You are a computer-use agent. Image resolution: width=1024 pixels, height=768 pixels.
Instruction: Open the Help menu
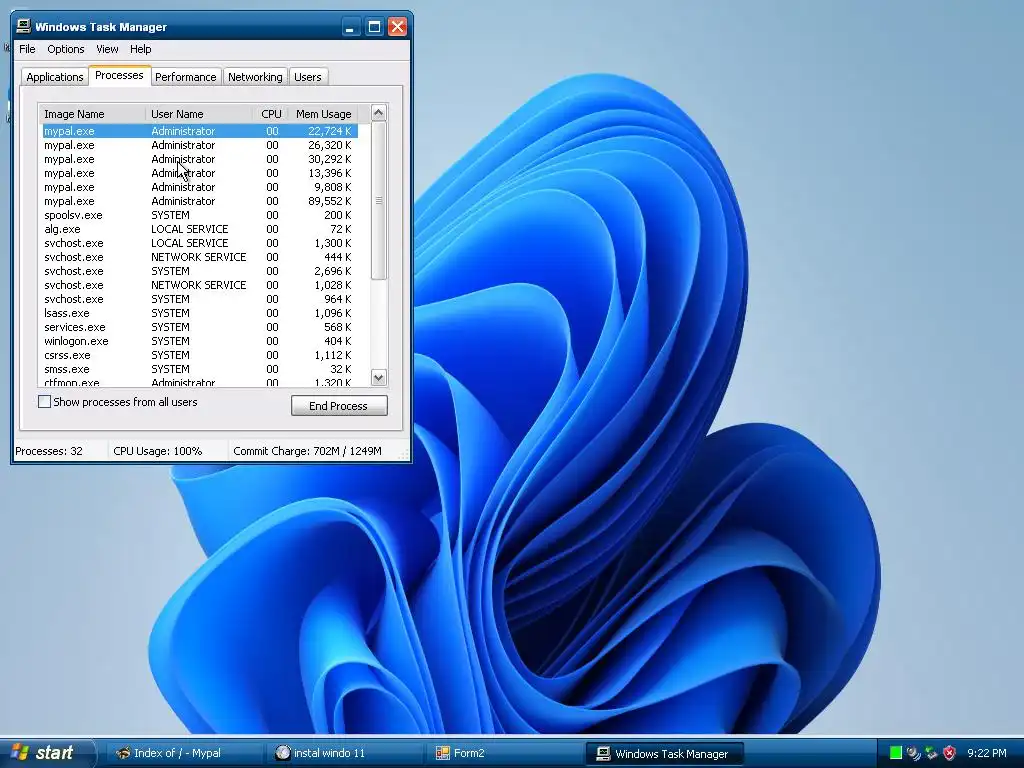pos(140,49)
